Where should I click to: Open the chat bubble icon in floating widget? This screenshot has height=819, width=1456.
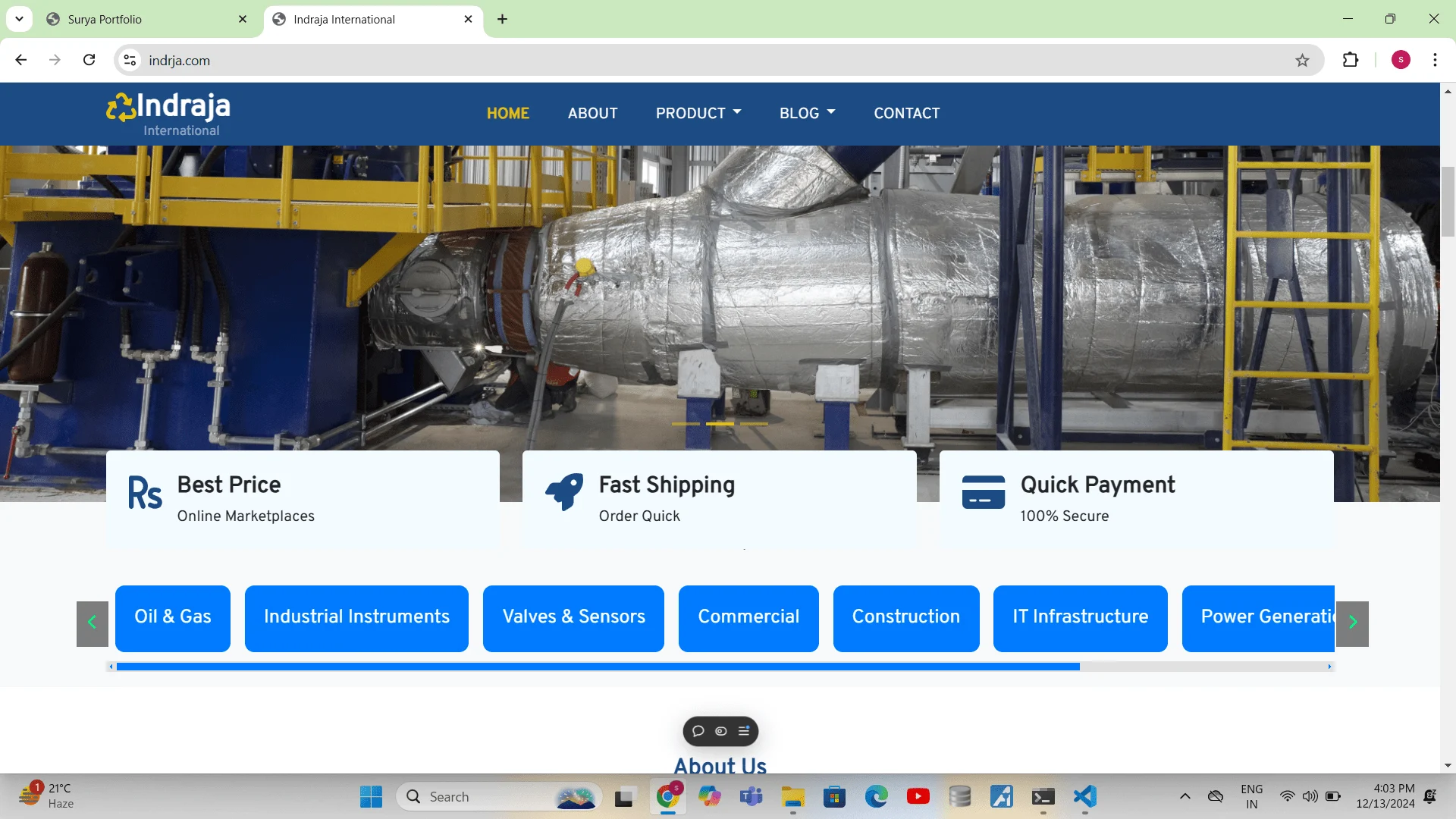[698, 731]
